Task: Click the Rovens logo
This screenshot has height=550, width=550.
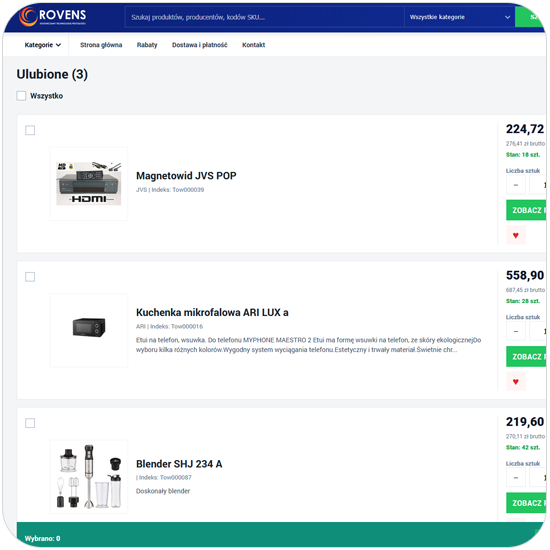Action: pos(53,16)
